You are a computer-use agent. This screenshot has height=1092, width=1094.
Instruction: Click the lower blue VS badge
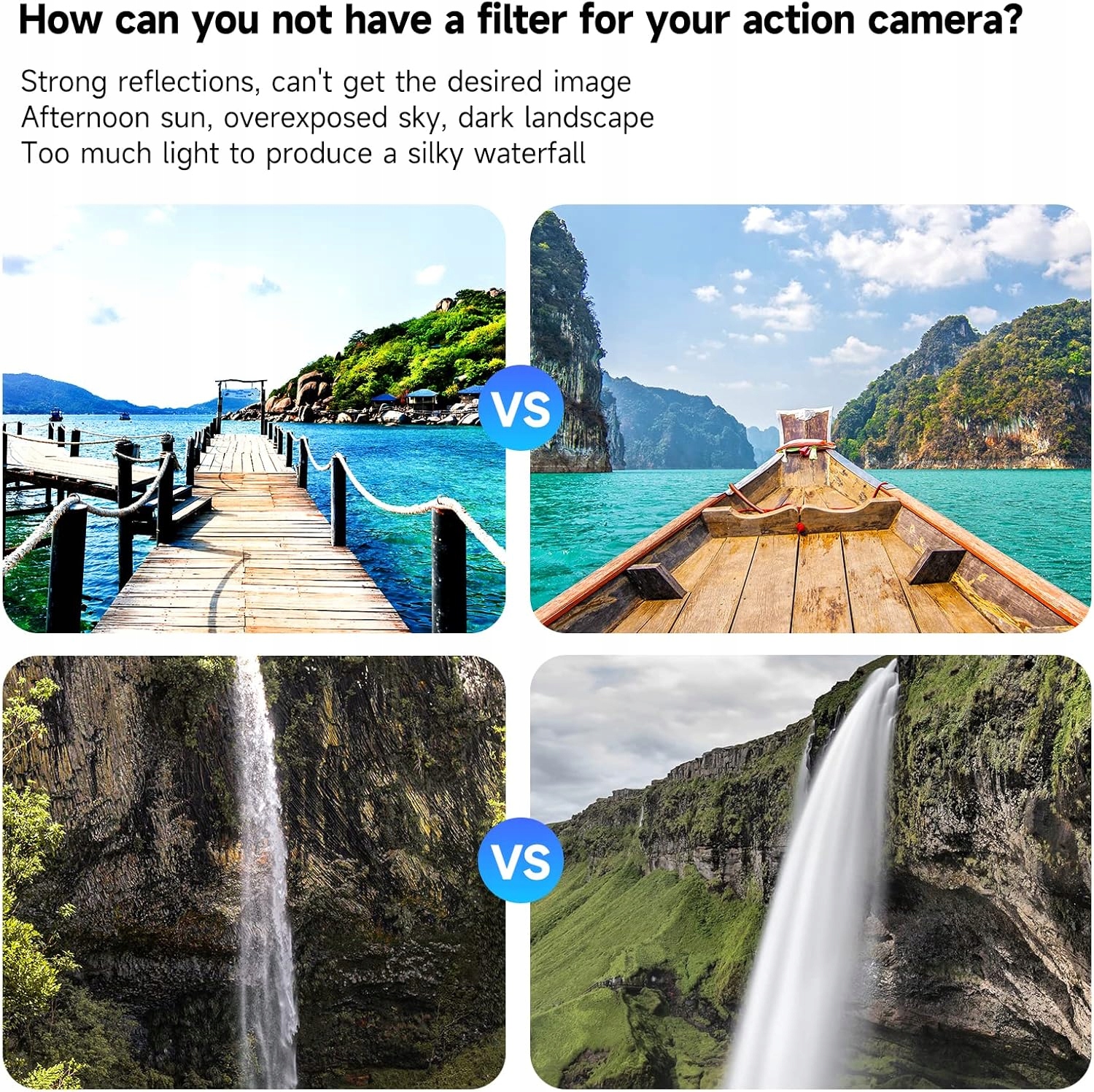coord(521,861)
